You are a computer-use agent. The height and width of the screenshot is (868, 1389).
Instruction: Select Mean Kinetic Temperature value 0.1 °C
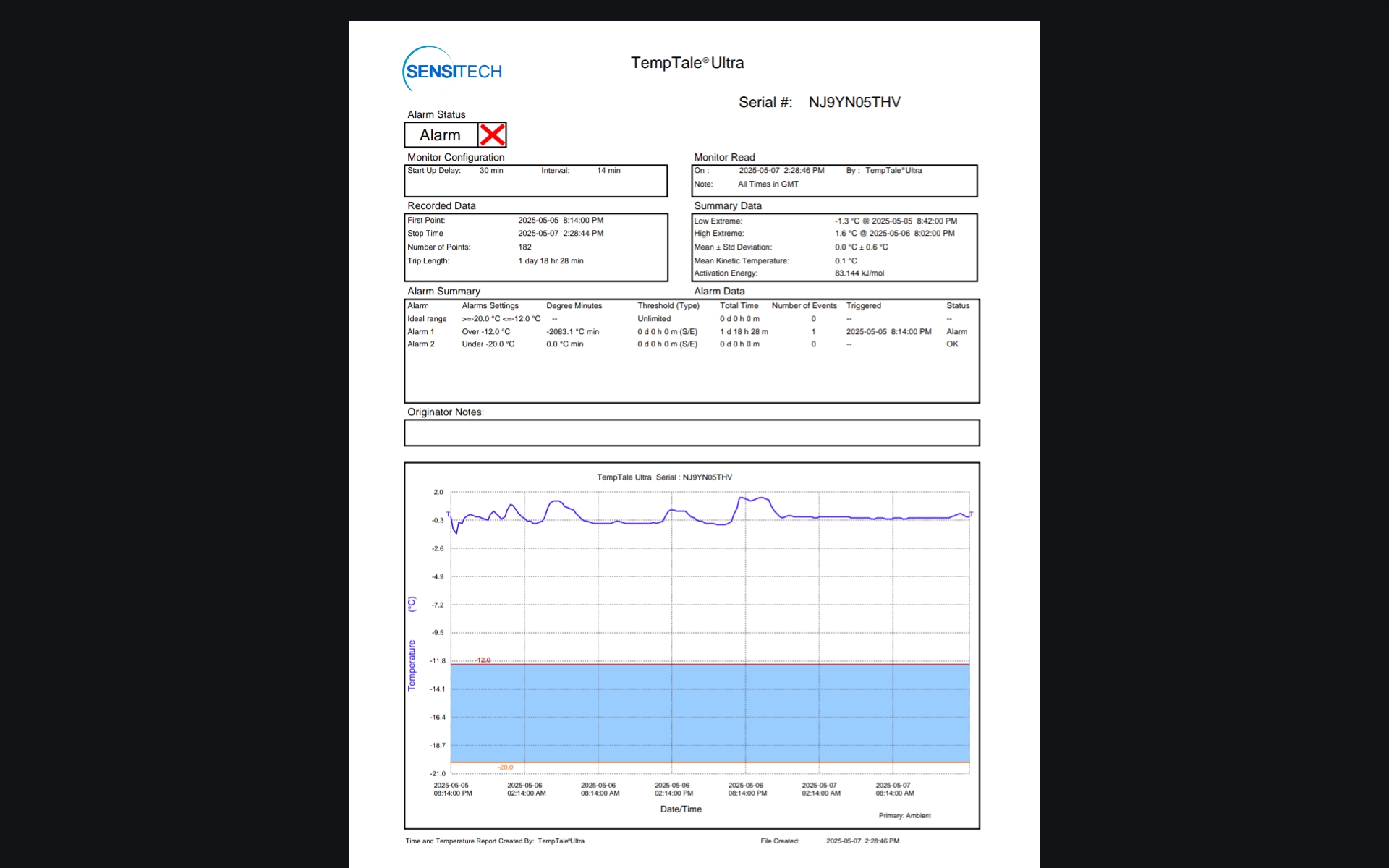pos(846,261)
